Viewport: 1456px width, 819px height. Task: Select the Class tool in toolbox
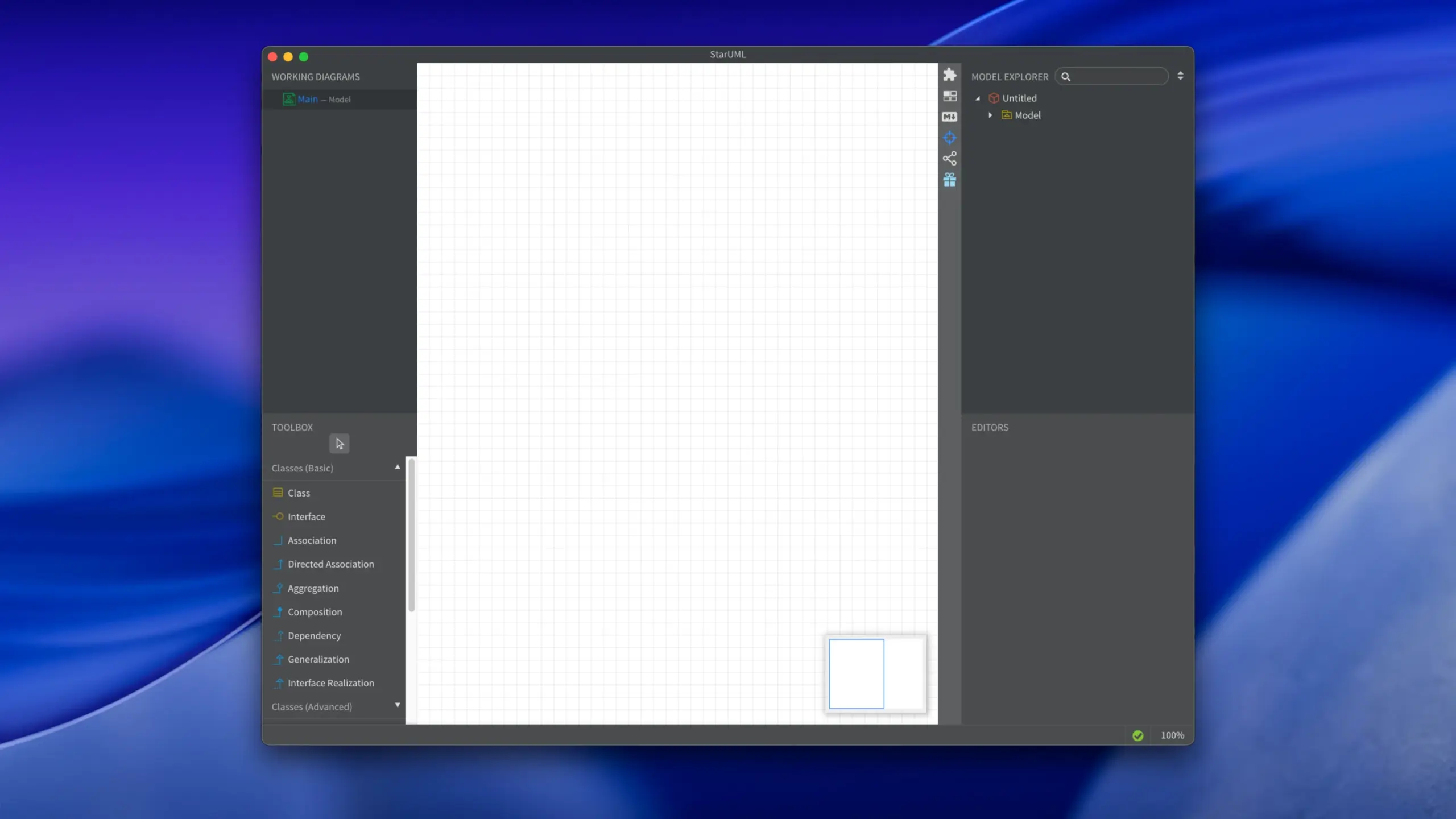299,493
